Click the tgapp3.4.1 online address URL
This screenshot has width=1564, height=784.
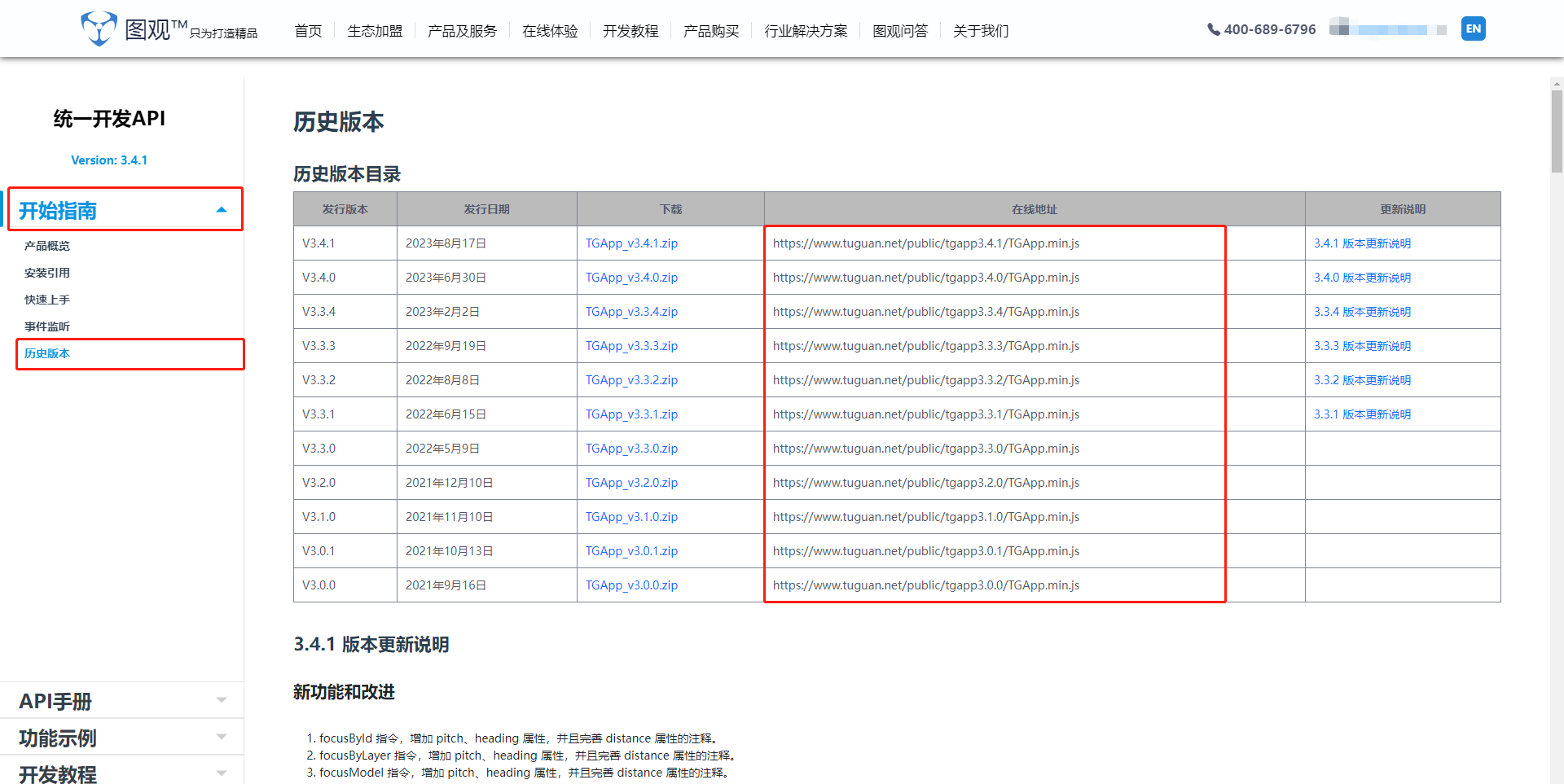[x=926, y=243]
